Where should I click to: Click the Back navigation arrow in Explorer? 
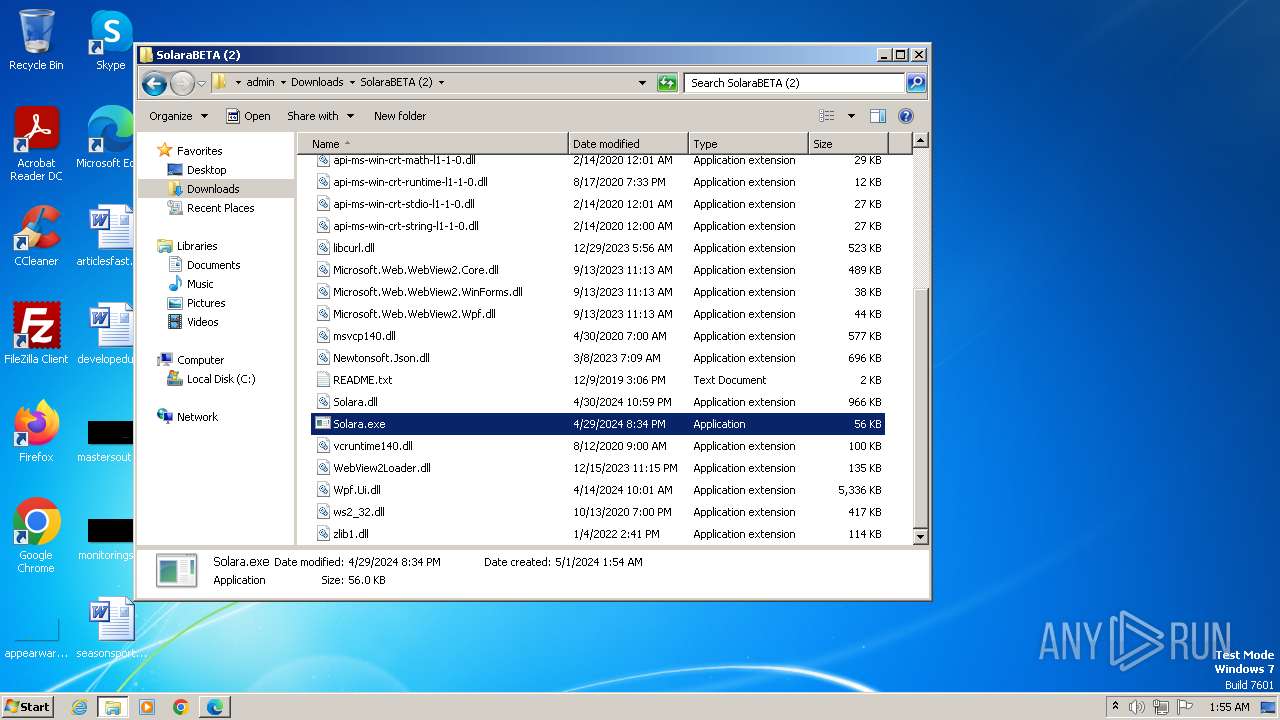(x=154, y=83)
